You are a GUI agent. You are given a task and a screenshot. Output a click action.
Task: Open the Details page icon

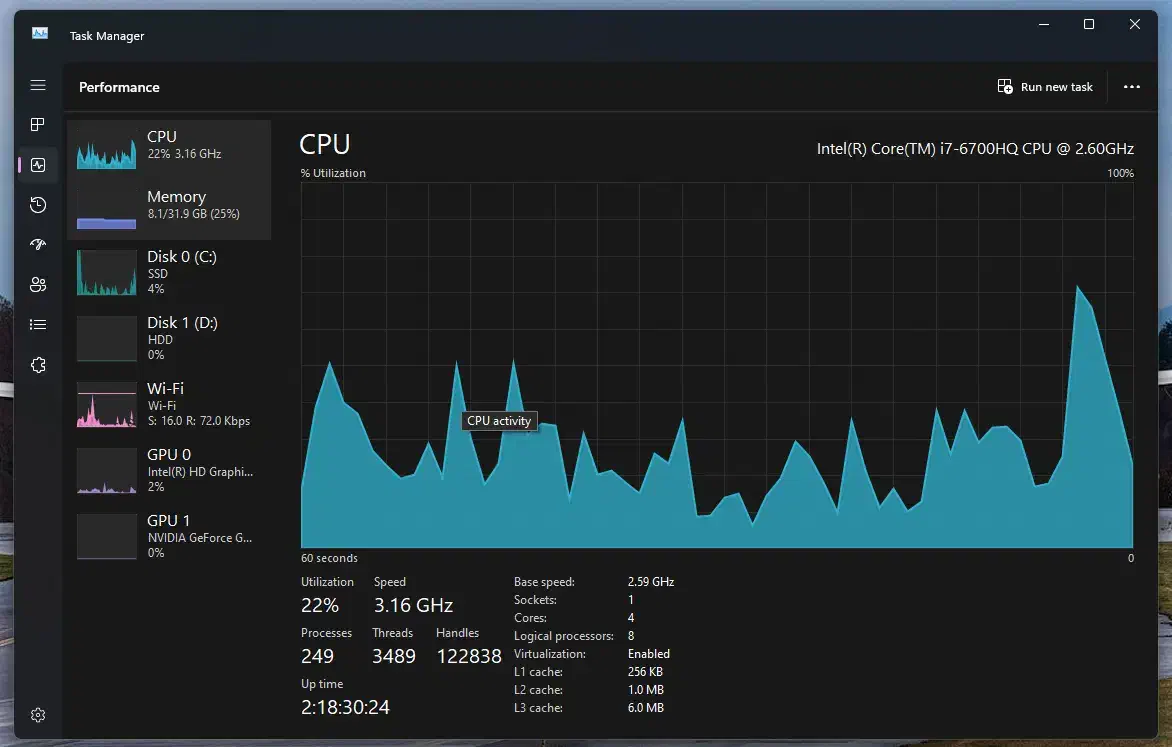pos(38,325)
